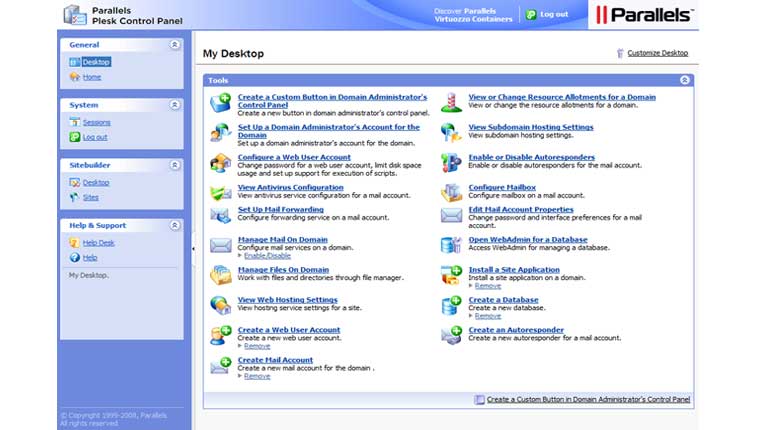Hide the navigation pane with the splitter arrow
The image size is (780, 430).
(x=193, y=248)
